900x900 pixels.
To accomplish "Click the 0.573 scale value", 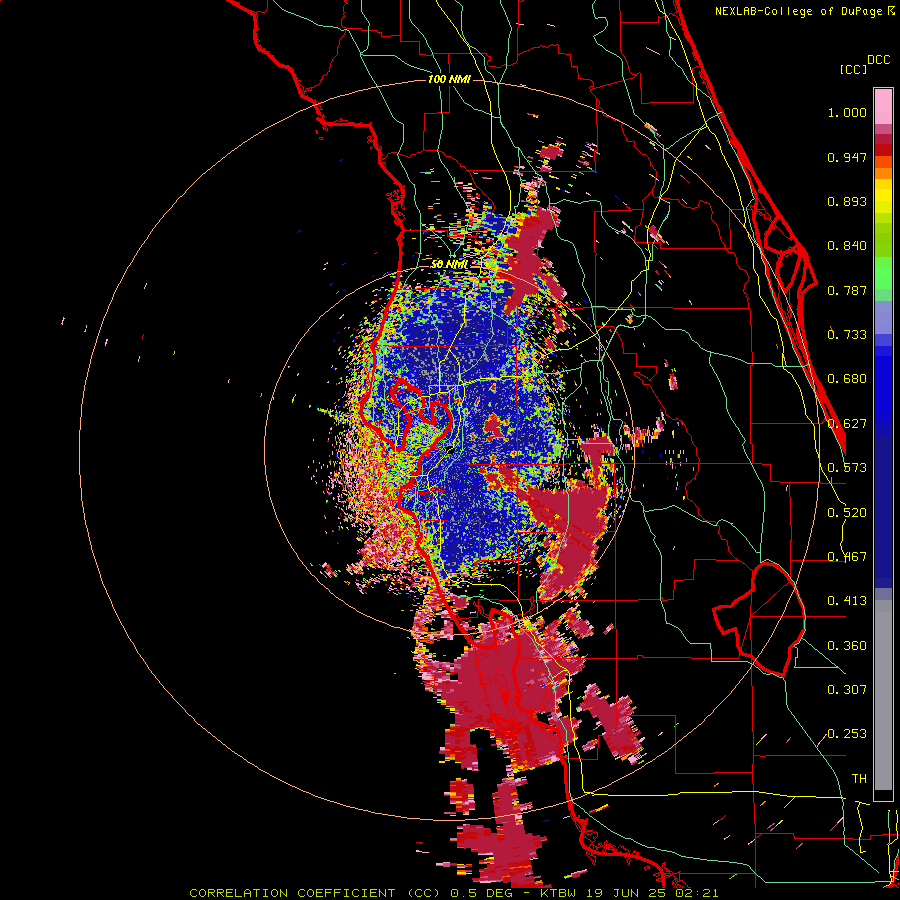I will pyautogui.click(x=847, y=468).
